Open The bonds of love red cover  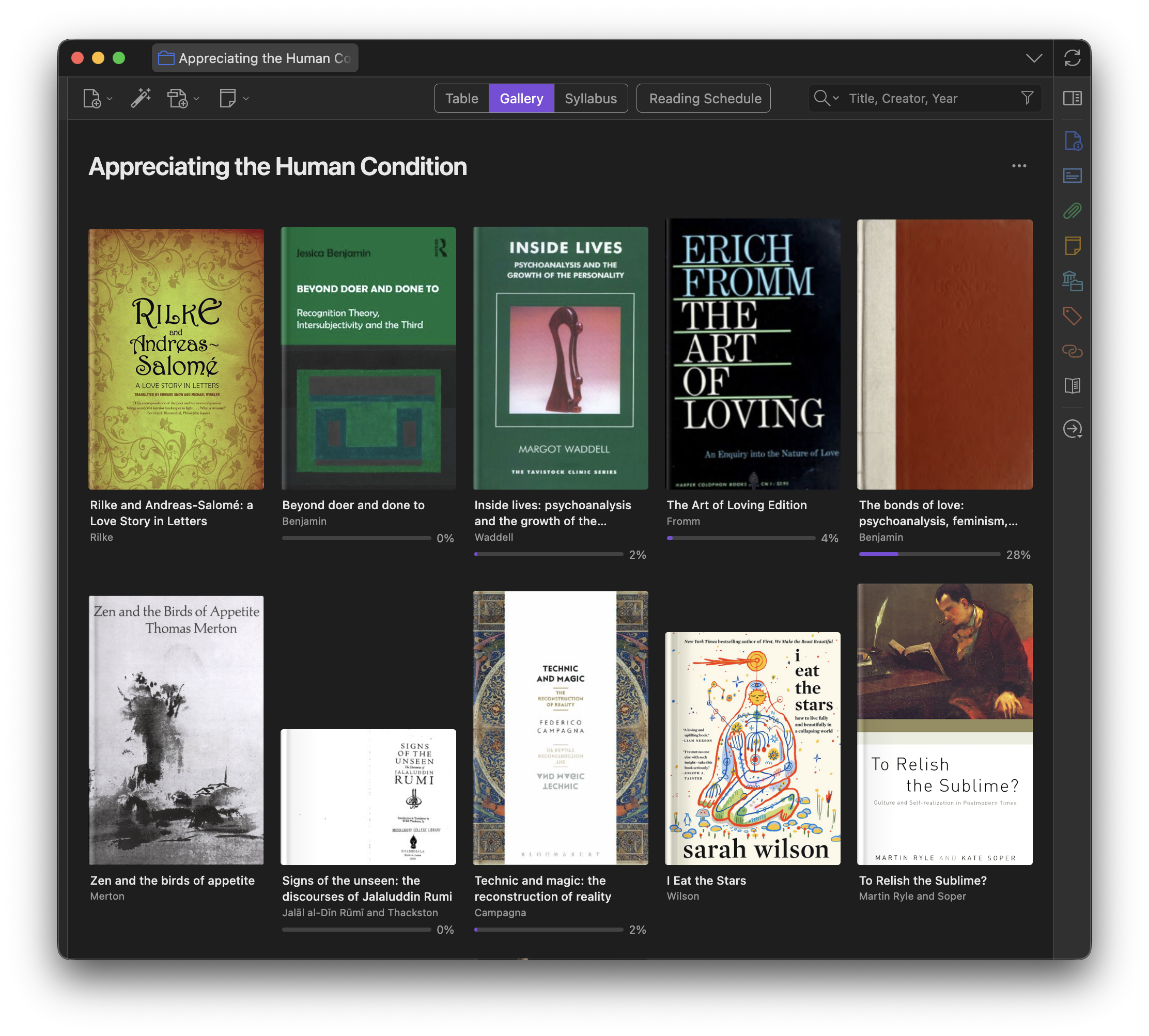944,354
